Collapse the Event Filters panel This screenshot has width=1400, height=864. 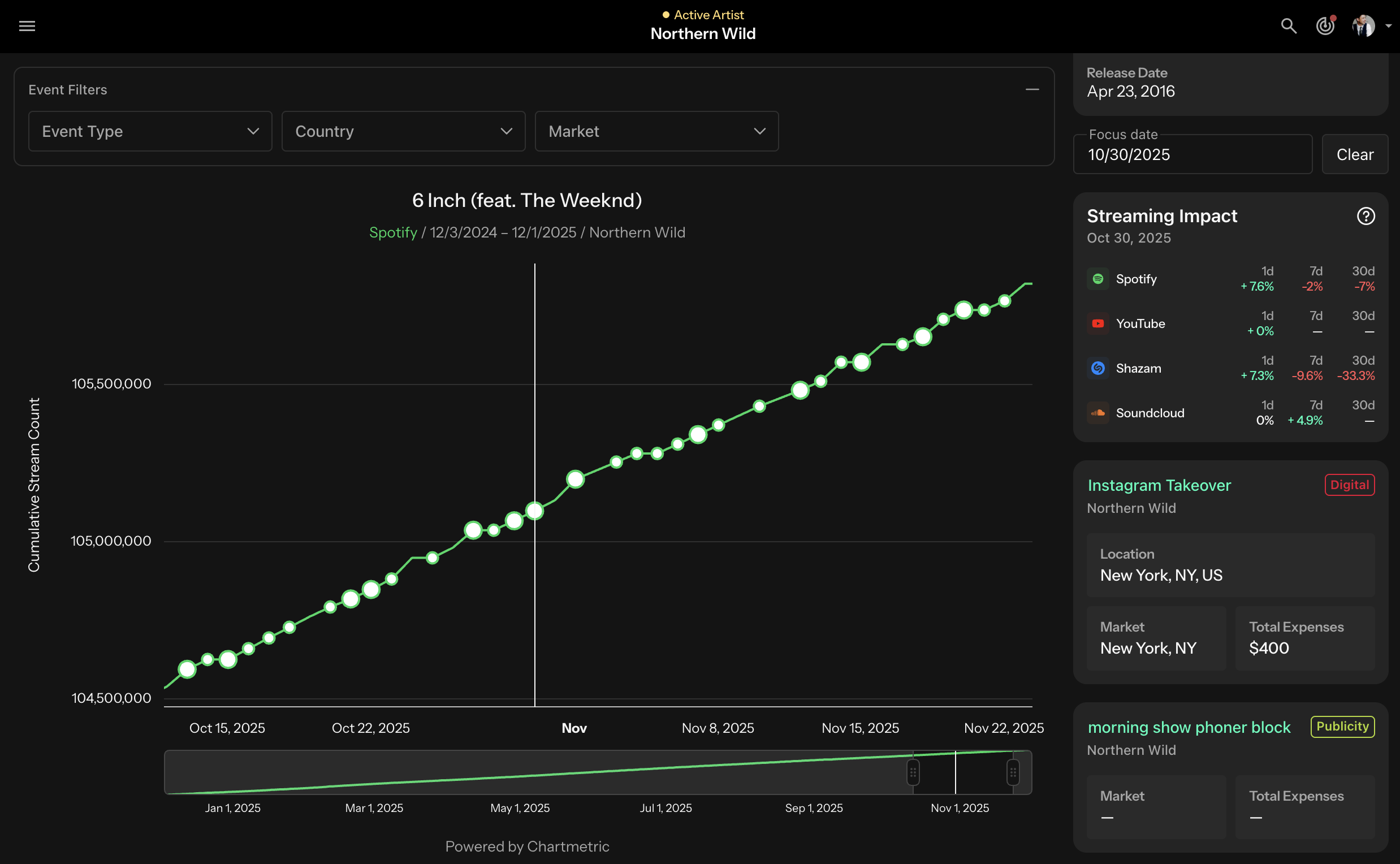[x=1032, y=90]
